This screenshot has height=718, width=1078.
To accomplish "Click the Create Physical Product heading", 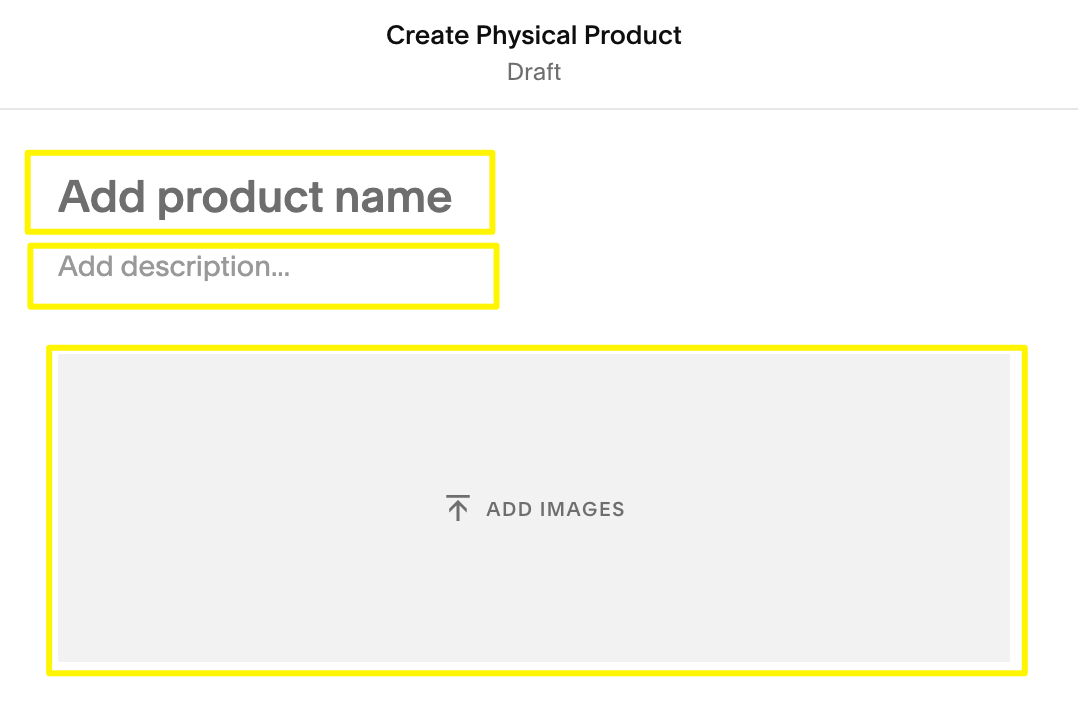I will (x=534, y=36).
